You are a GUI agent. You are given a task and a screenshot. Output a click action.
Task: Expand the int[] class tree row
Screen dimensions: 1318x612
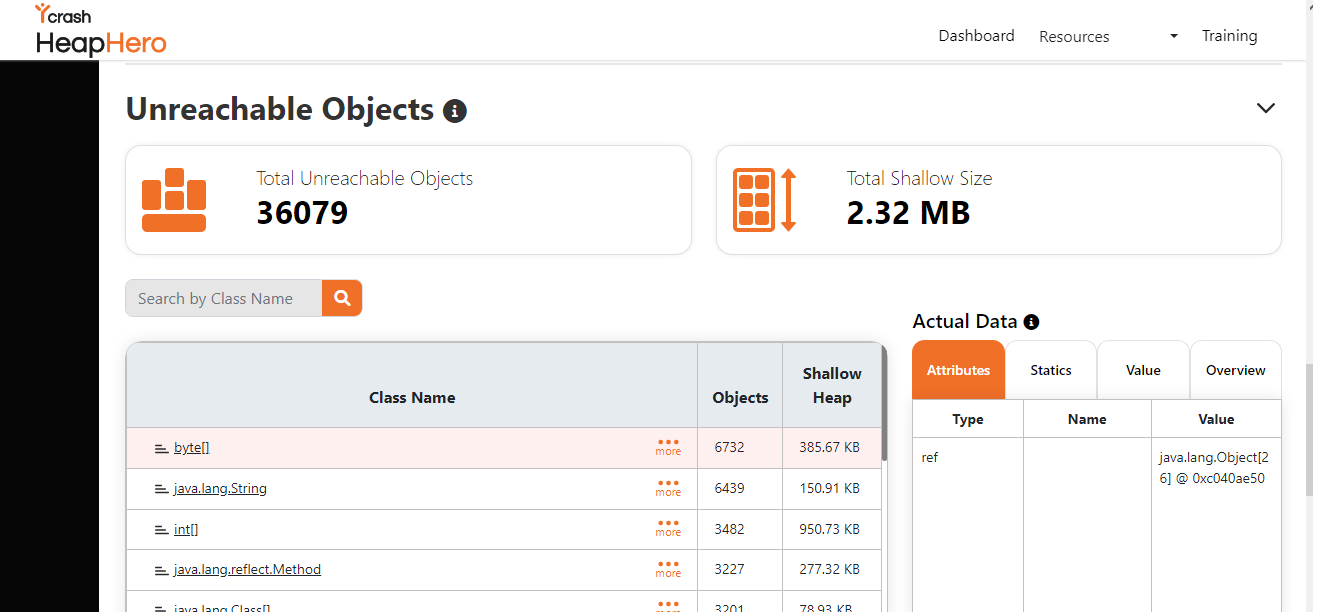pos(161,530)
